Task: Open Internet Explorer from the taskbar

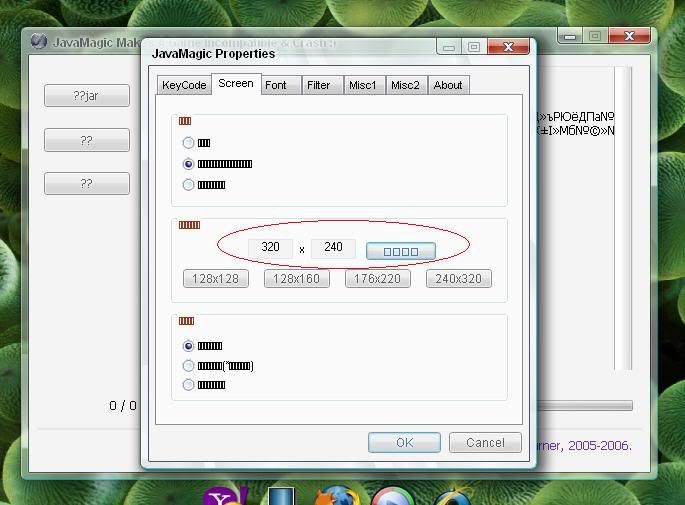Action: 453,497
